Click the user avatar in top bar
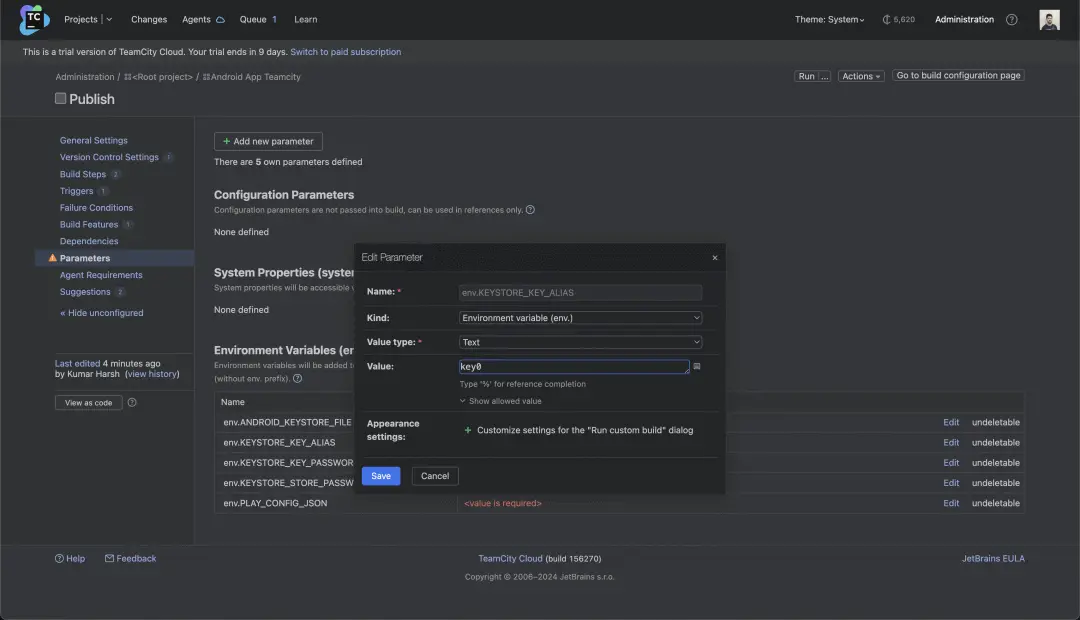Screen dimensions: 1080x620 1049,20
